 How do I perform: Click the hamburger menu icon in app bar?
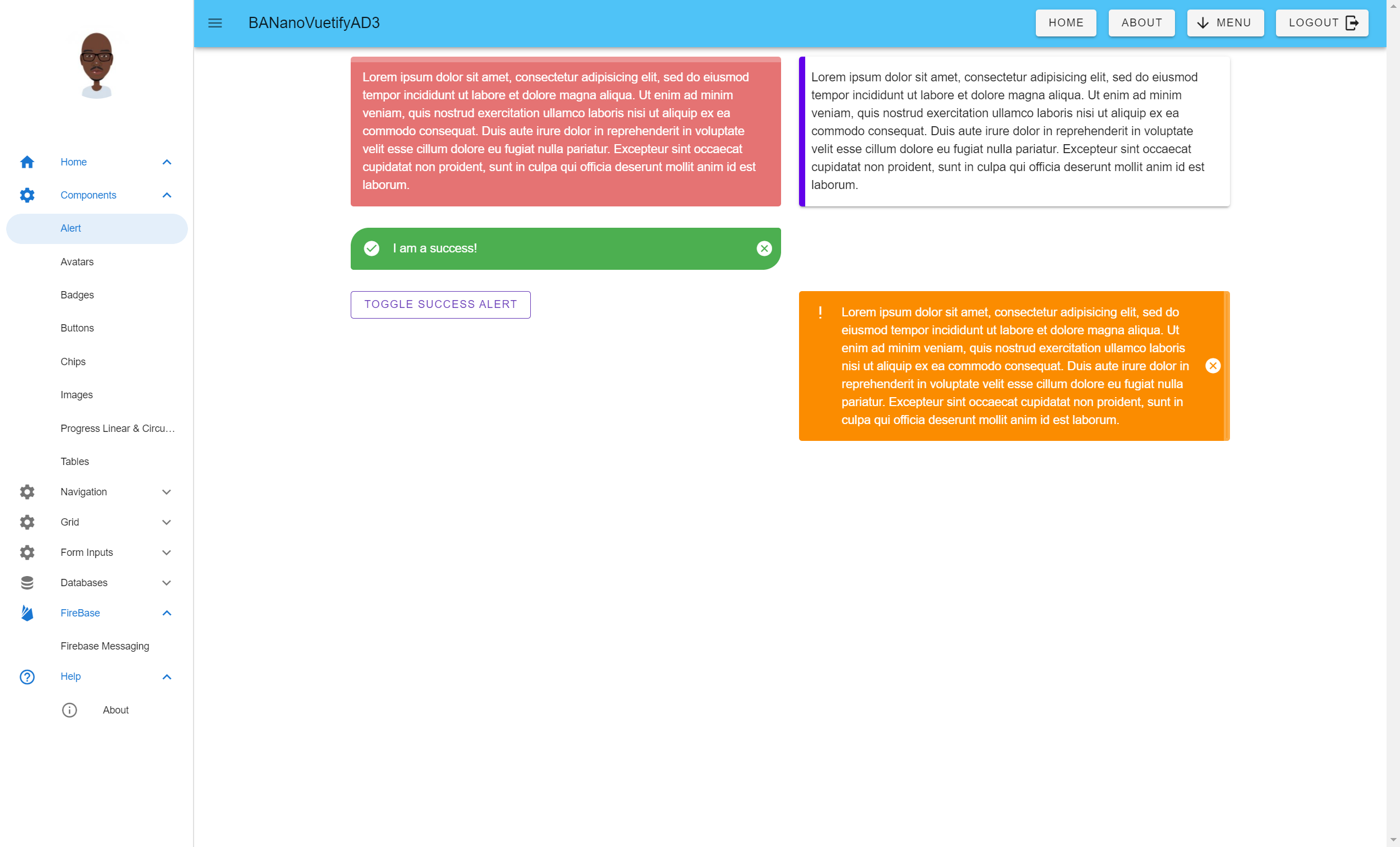(215, 24)
